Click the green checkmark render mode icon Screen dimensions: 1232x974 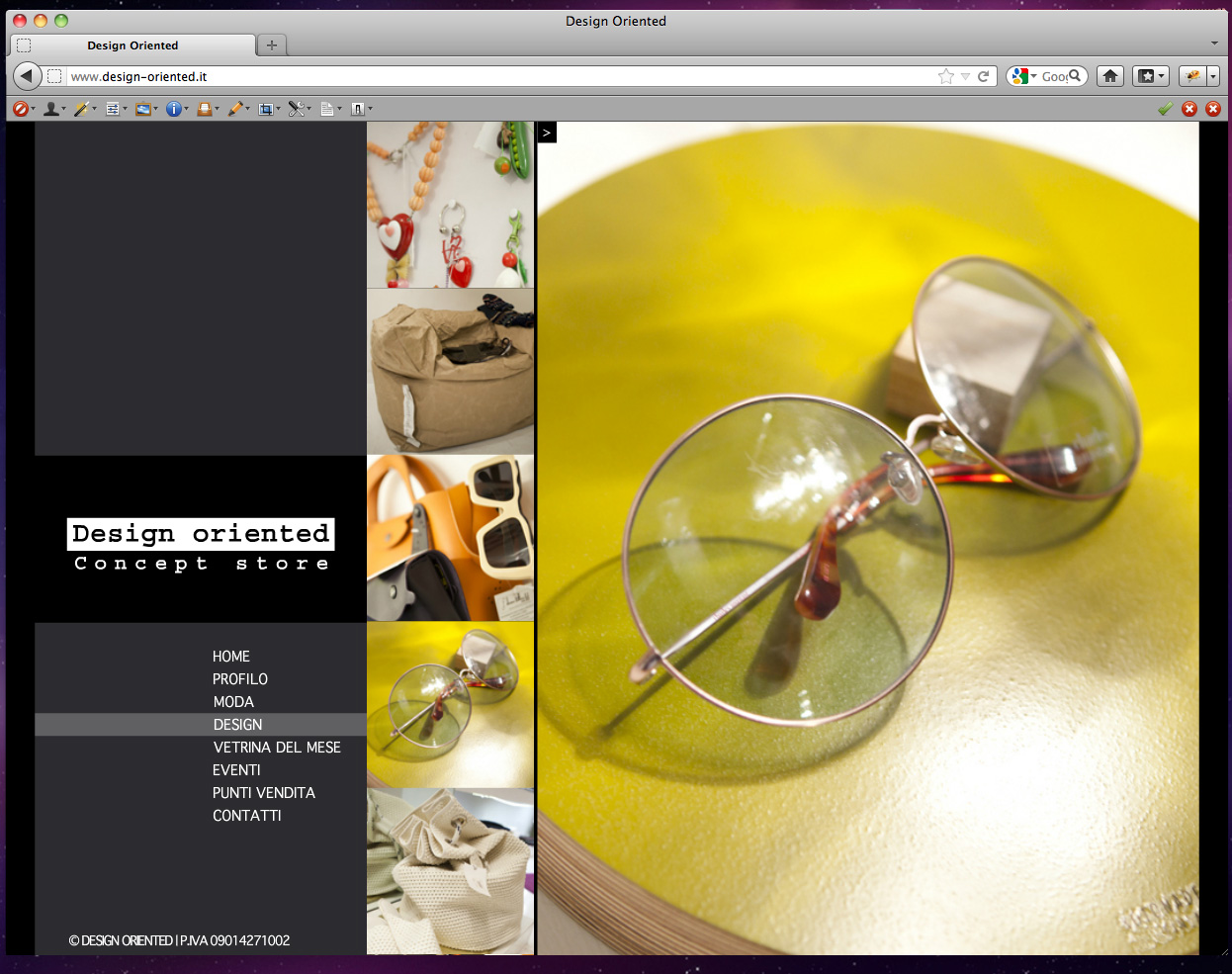1166,109
